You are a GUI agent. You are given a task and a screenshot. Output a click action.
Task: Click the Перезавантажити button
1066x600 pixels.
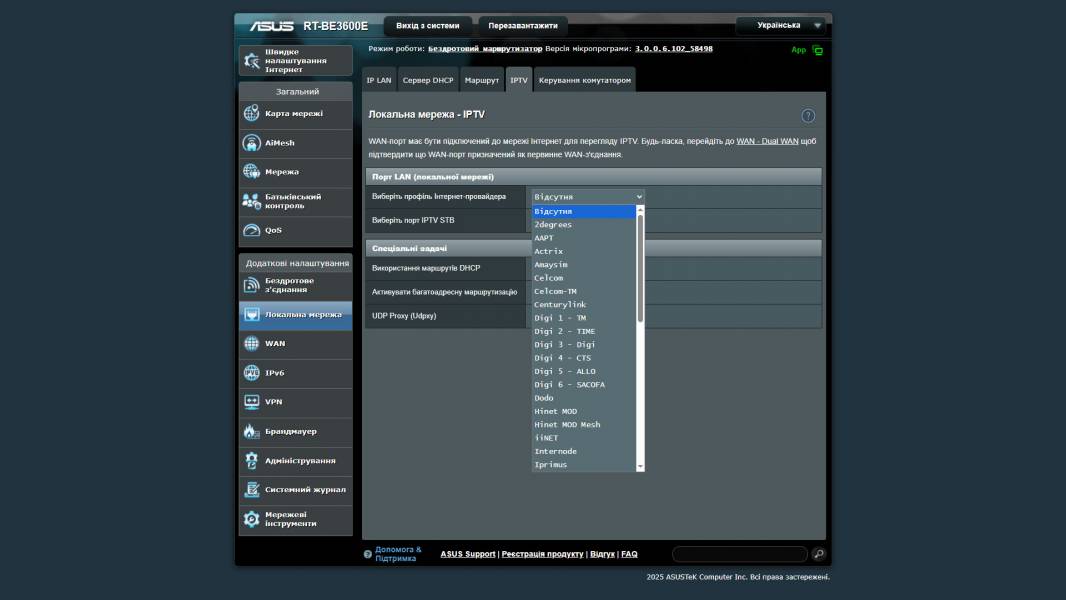coord(523,26)
